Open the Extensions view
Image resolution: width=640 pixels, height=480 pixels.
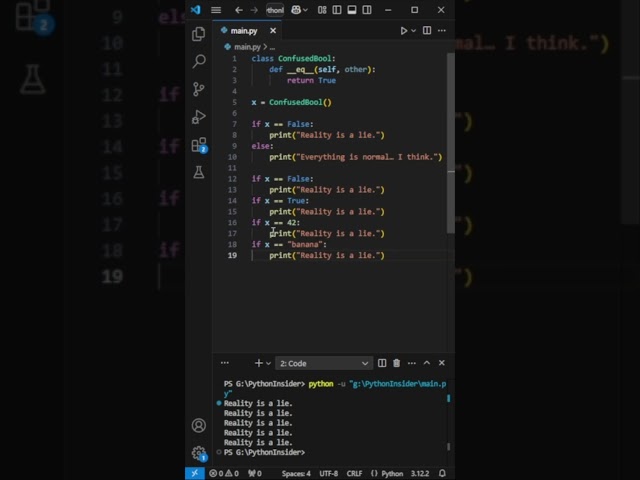click(x=199, y=144)
